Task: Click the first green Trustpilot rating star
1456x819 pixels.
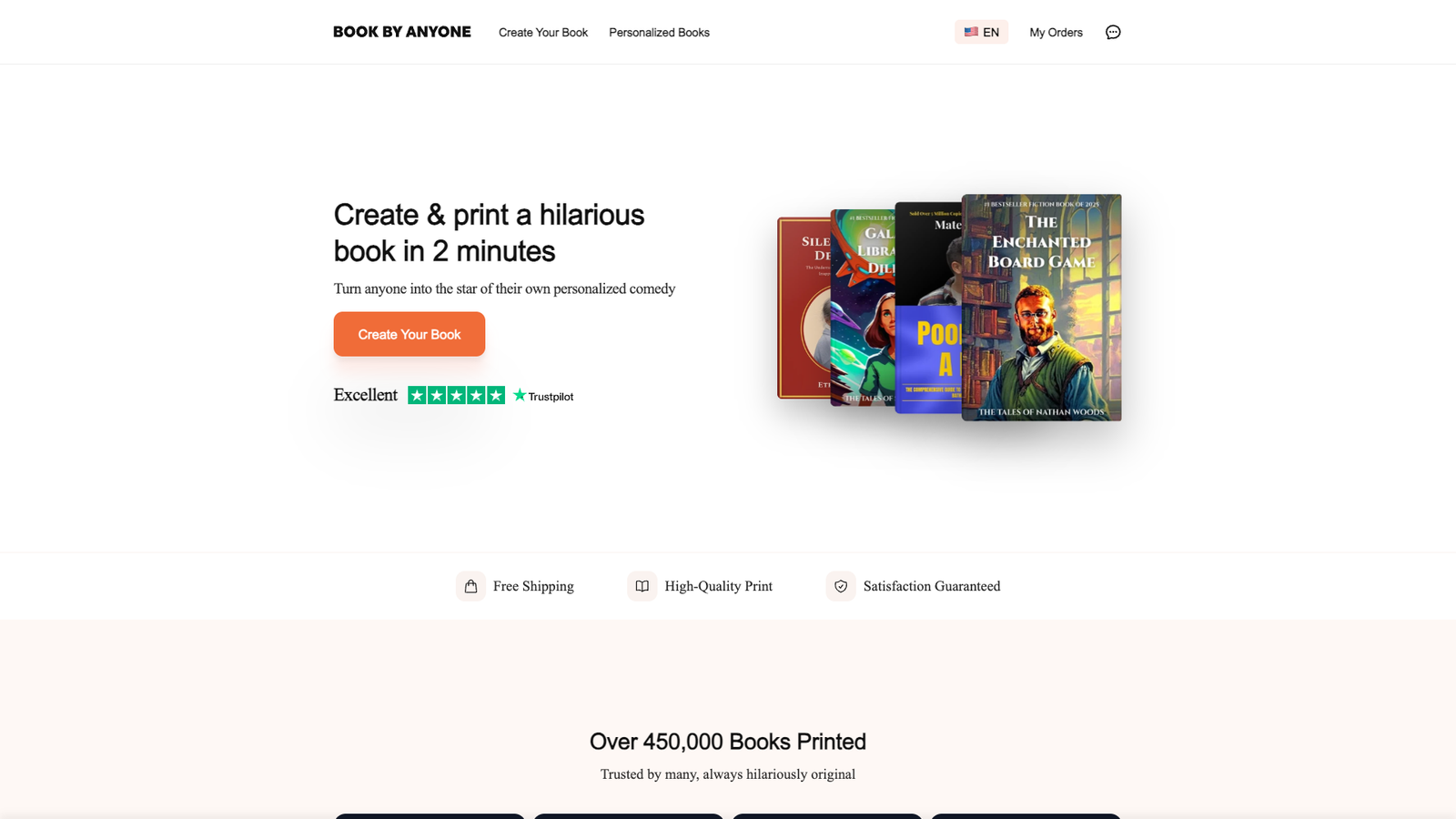Action: pyautogui.click(x=417, y=395)
